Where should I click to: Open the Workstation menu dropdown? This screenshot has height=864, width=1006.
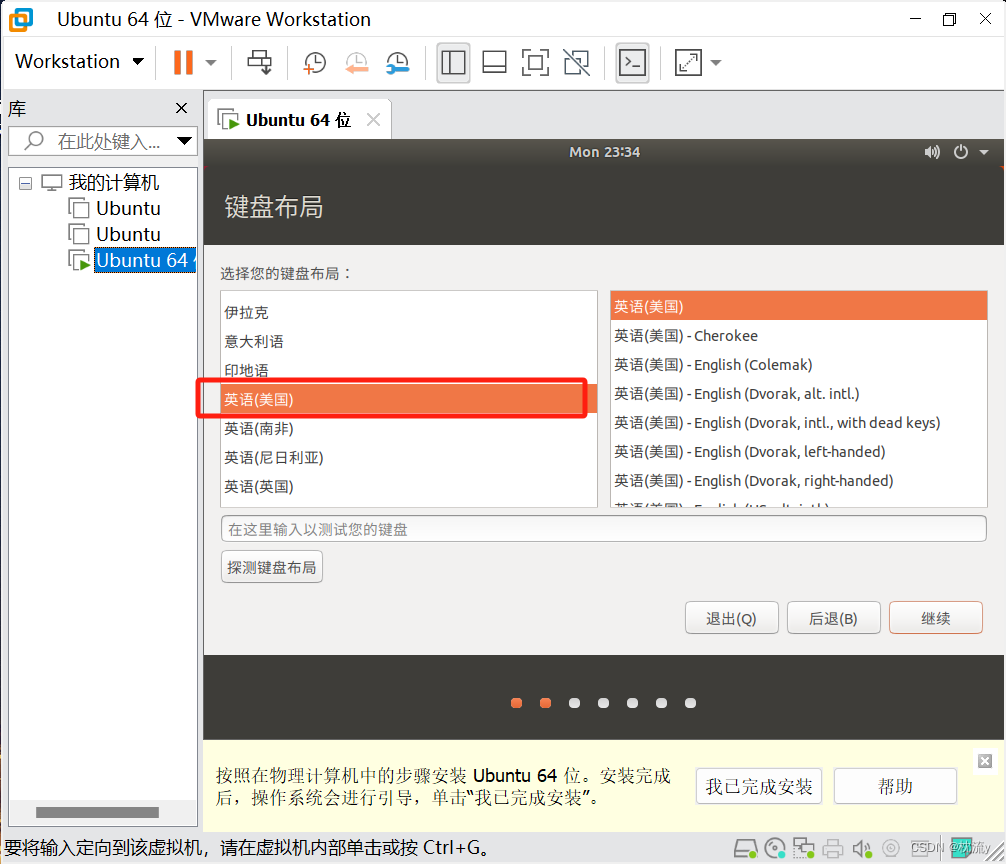(79, 62)
